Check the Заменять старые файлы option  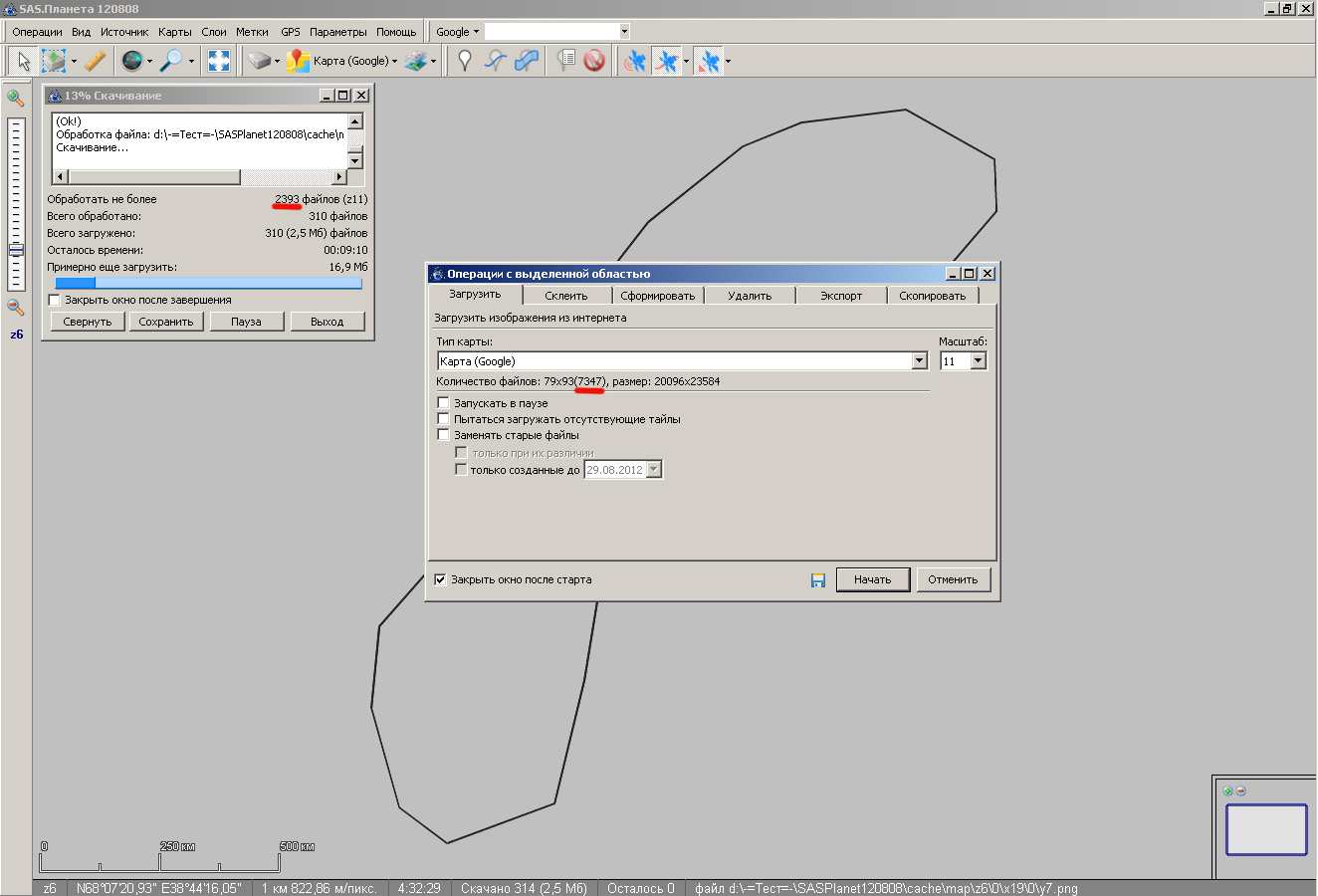tap(444, 435)
